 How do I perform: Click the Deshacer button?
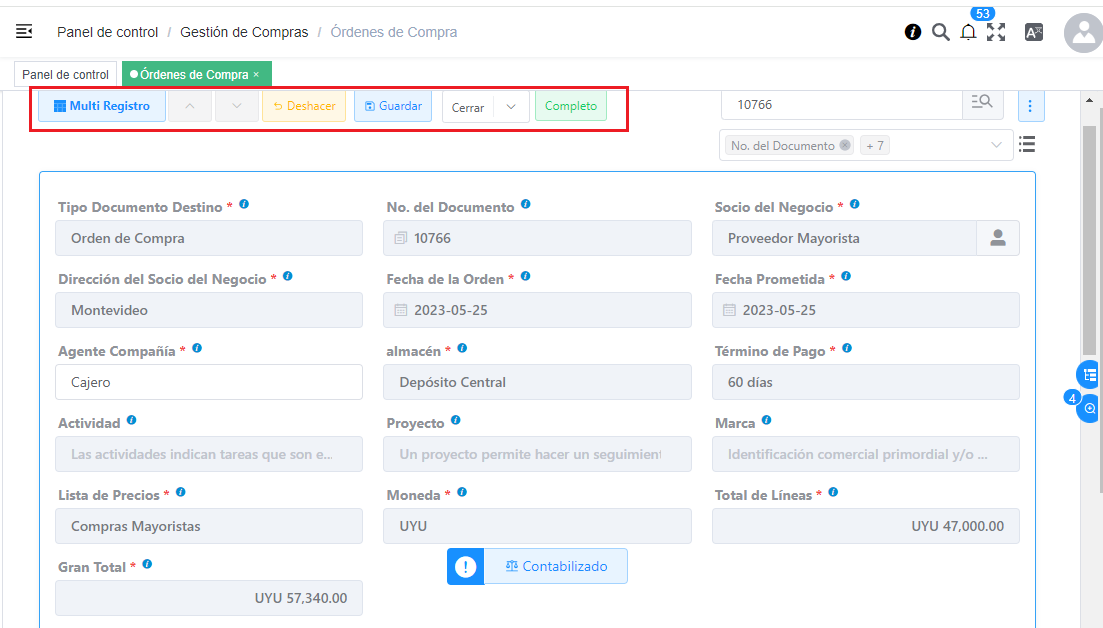(x=304, y=106)
